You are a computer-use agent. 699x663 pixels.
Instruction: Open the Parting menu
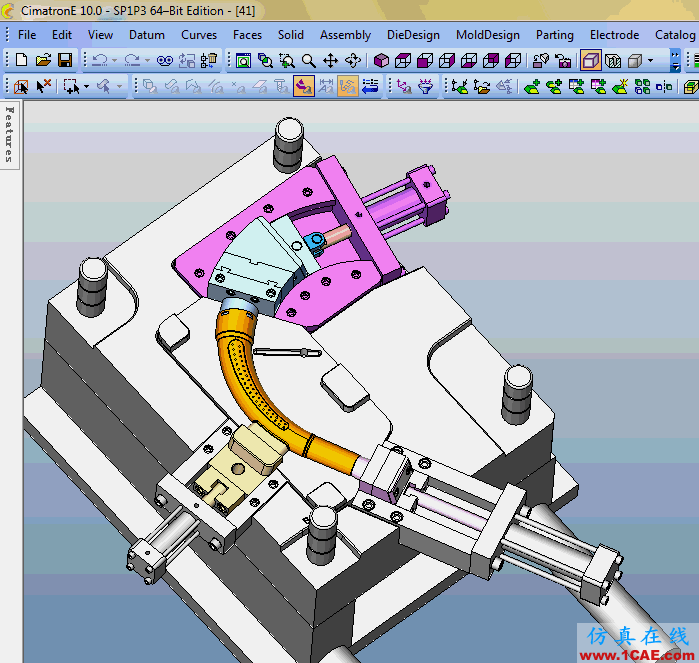click(555, 35)
